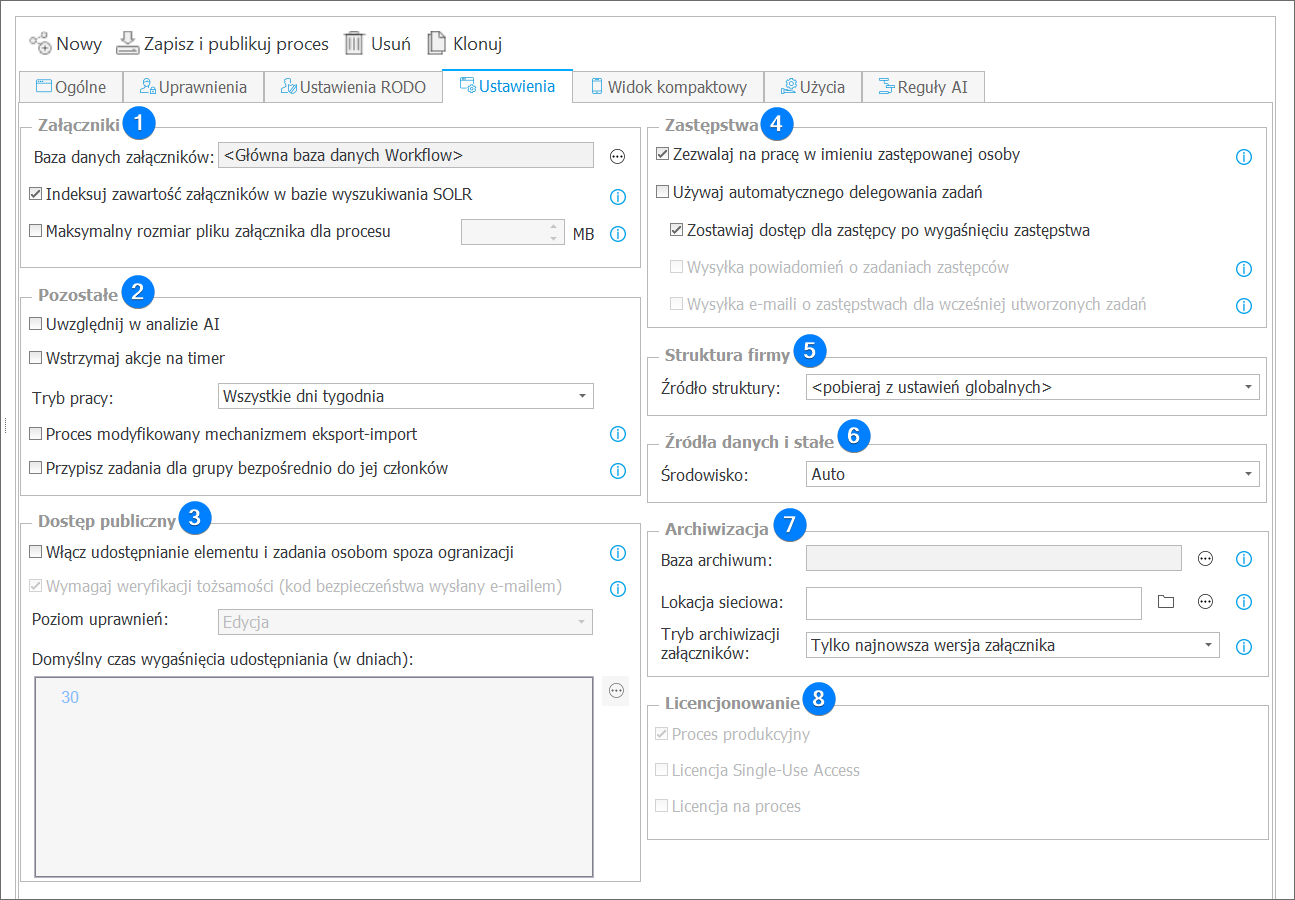Viewport: 1295px width, 900px height.
Task: Click stepper arrows of maximum attachment size
Action: [553, 233]
